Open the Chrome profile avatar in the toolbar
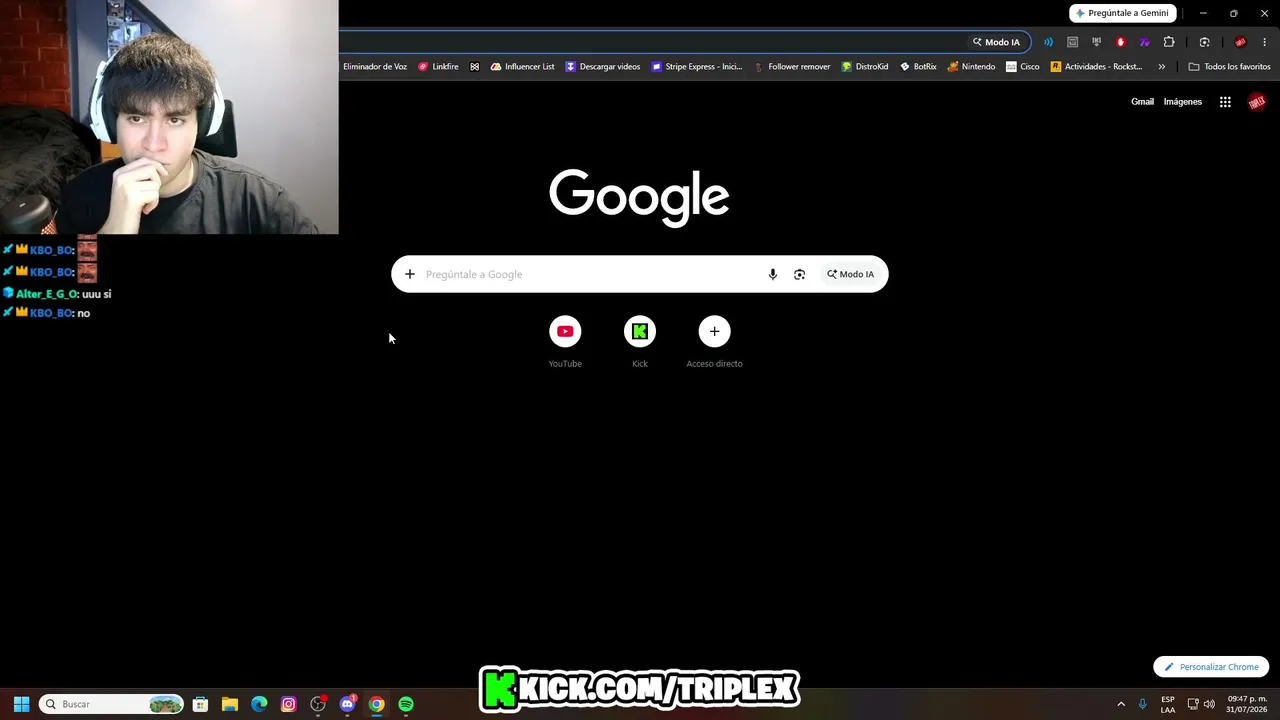Image resolution: width=1280 pixels, height=720 pixels. [1240, 42]
